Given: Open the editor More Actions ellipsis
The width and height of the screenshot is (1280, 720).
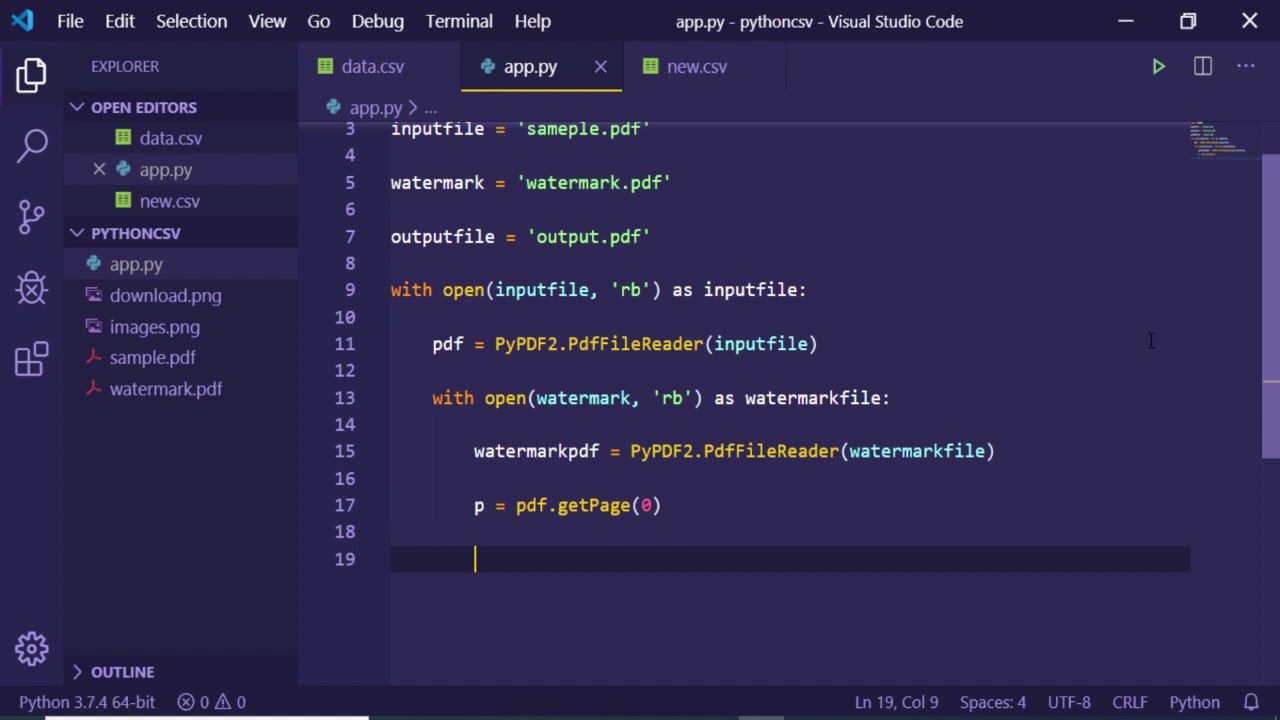Looking at the screenshot, I should pos(1245,67).
